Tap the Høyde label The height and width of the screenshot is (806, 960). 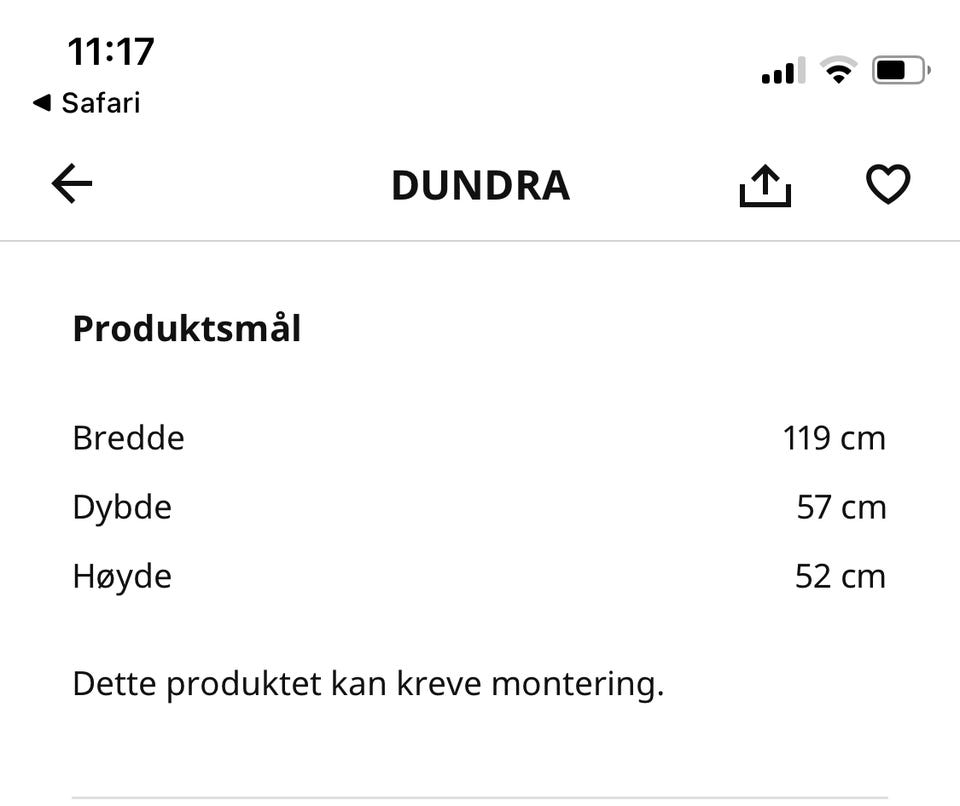(122, 576)
